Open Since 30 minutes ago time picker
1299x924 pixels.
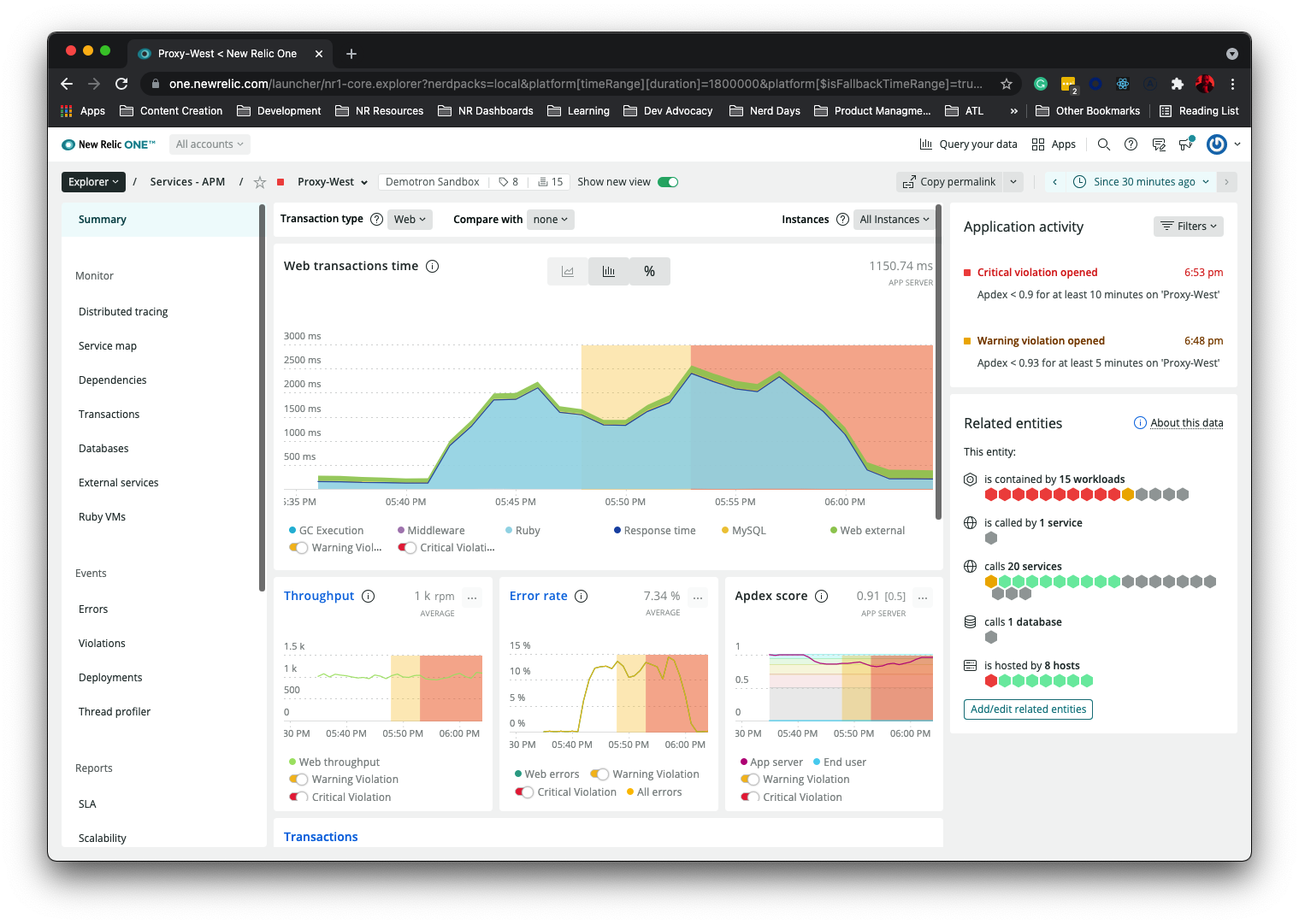coord(1142,182)
